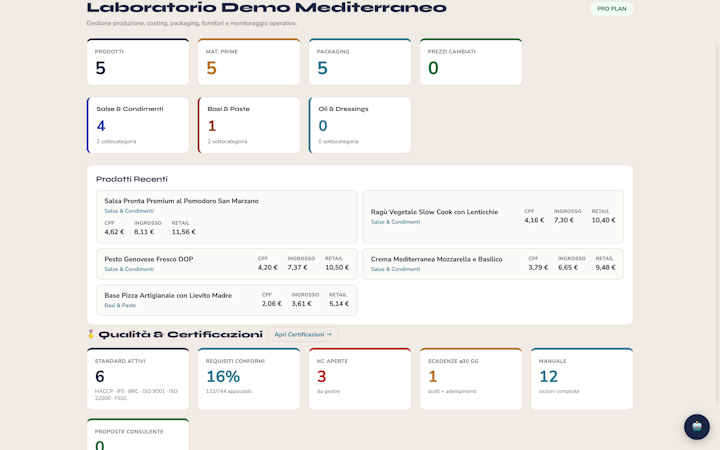Open the NC Aperte quality card
720x450 pixels.
click(x=360, y=379)
